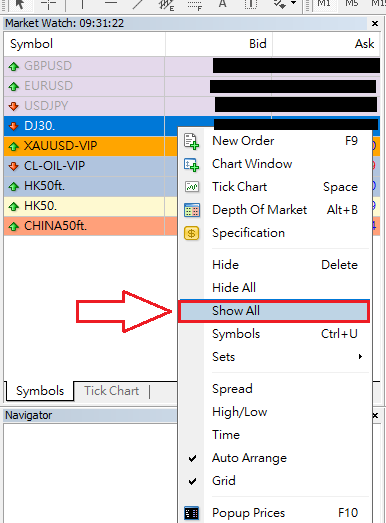Select the M5 timeframe button
Viewport: 386px width, 523px height.
[x=351, y=4]
